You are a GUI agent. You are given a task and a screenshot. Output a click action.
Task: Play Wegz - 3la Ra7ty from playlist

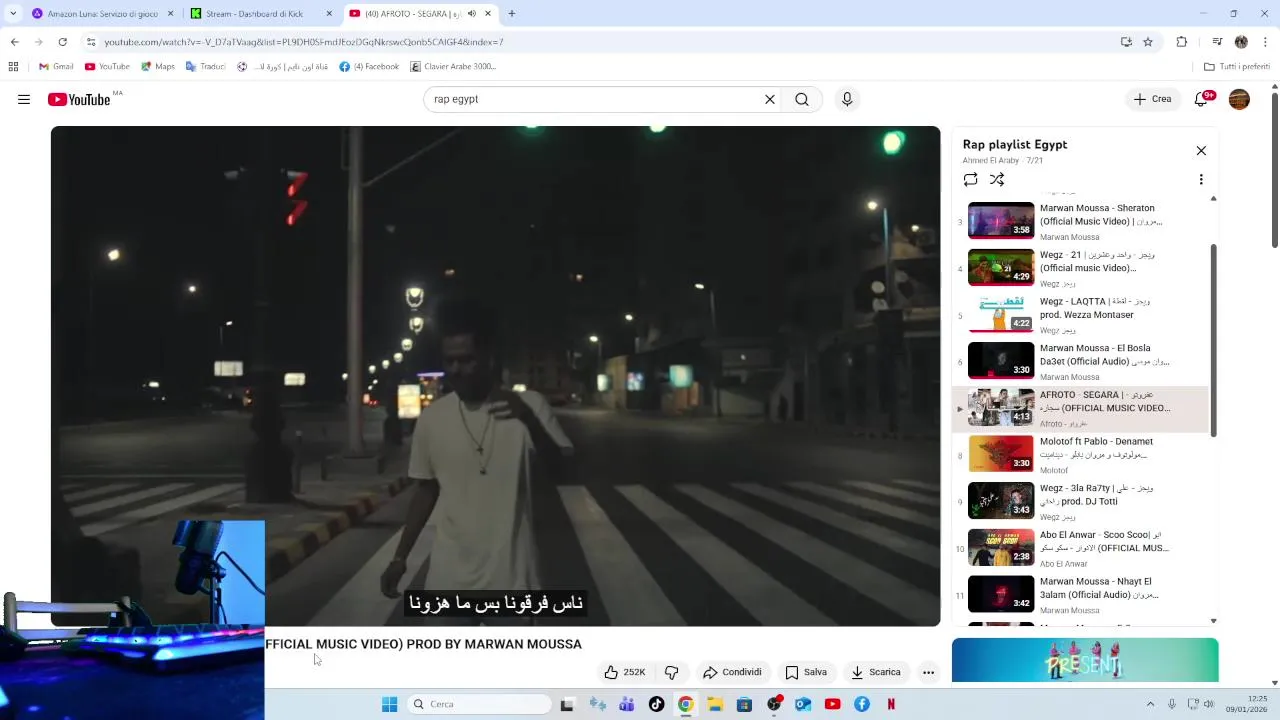coord(1080,502)
